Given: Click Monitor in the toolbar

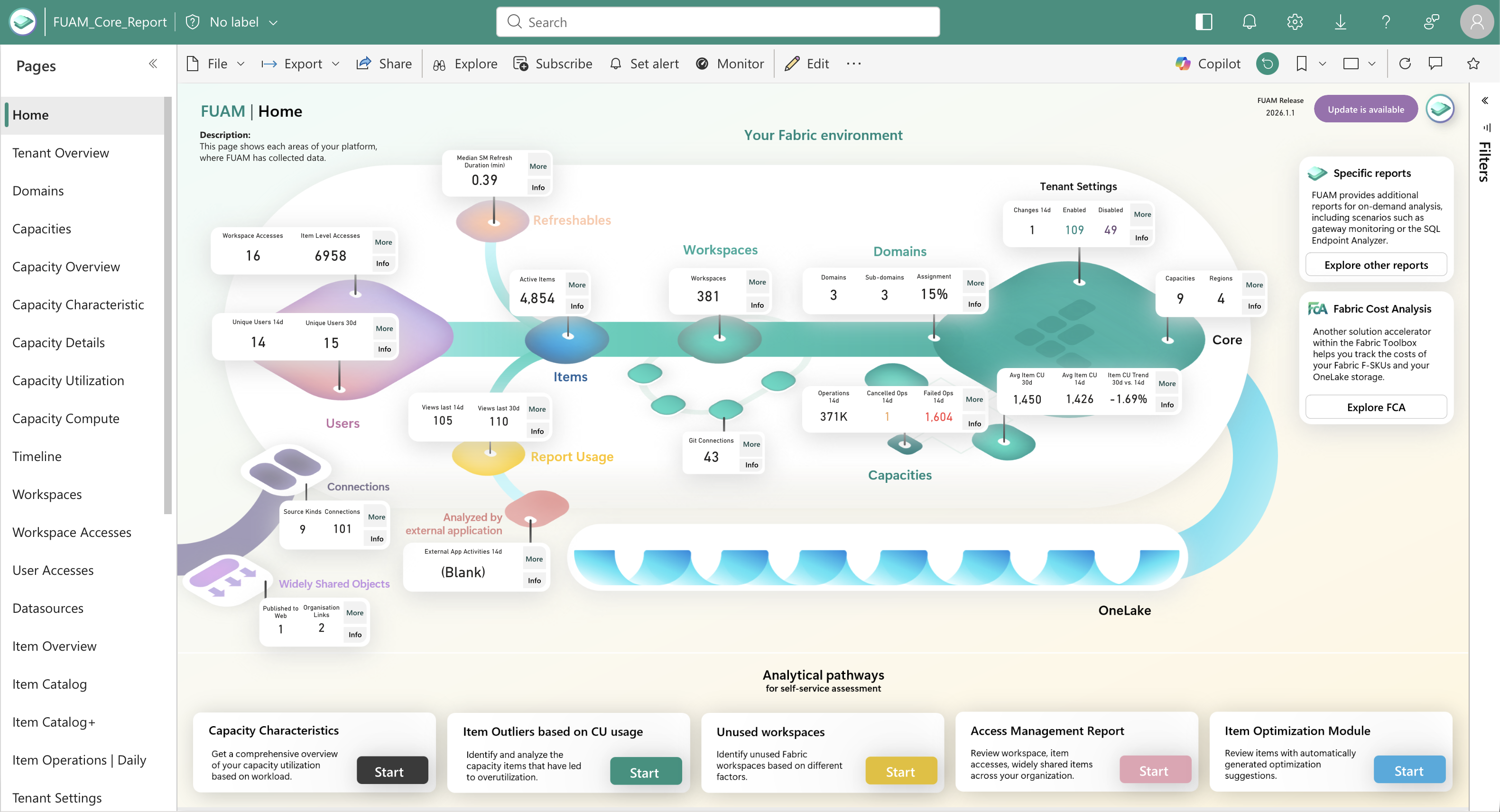Looking at the screenshot, I should click(x=730, y=64).
